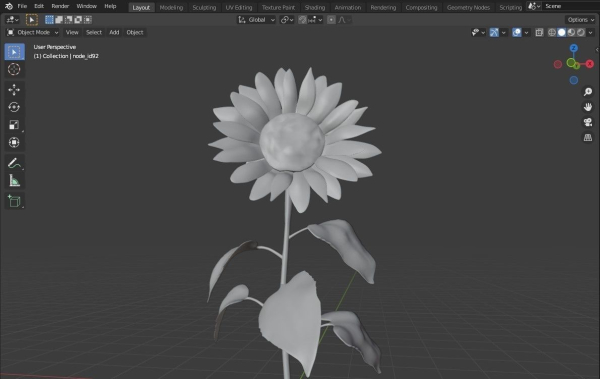Toggle X-Ray display
The image size is (600, 379).
539,33
